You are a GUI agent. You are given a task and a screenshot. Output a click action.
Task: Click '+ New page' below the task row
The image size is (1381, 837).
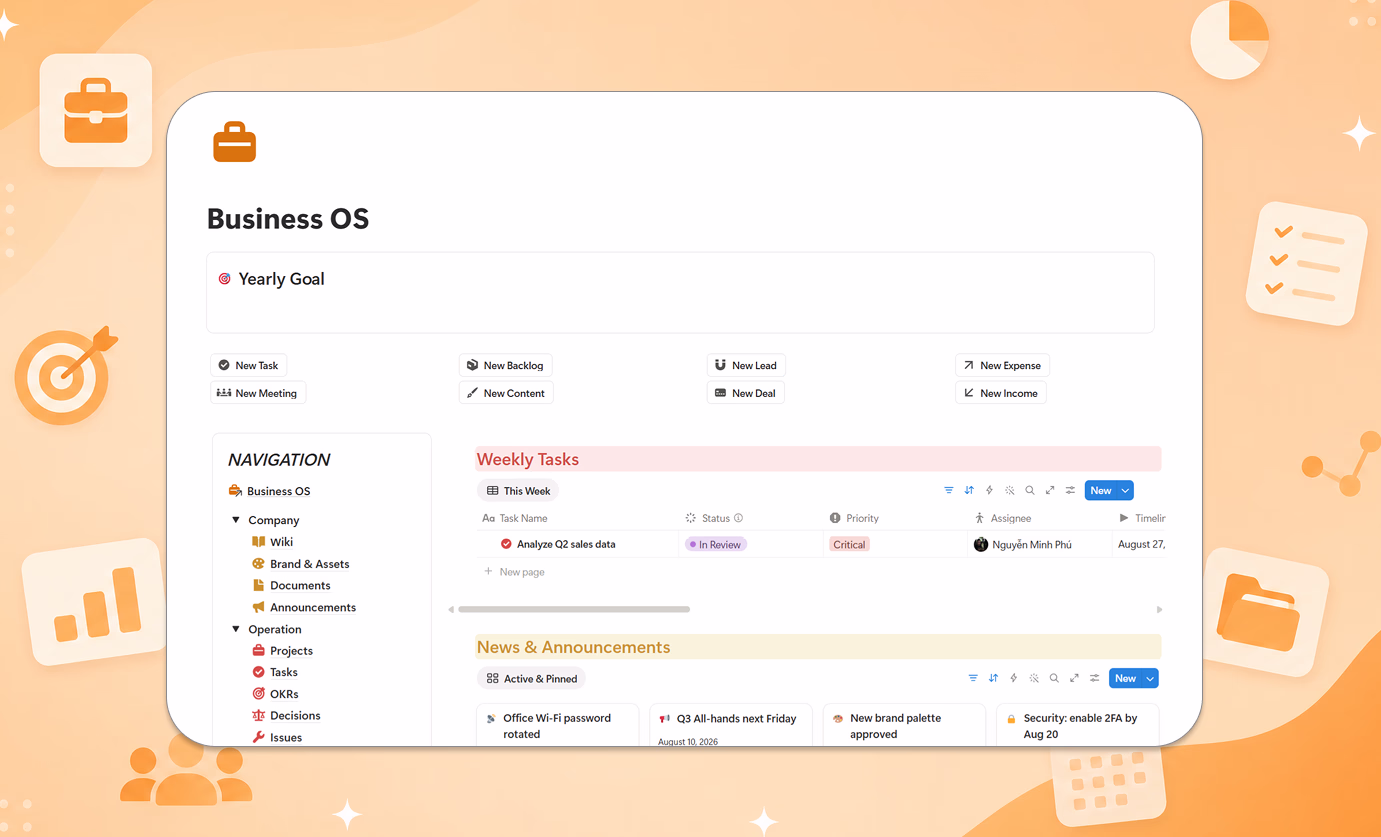pos(514,572)
